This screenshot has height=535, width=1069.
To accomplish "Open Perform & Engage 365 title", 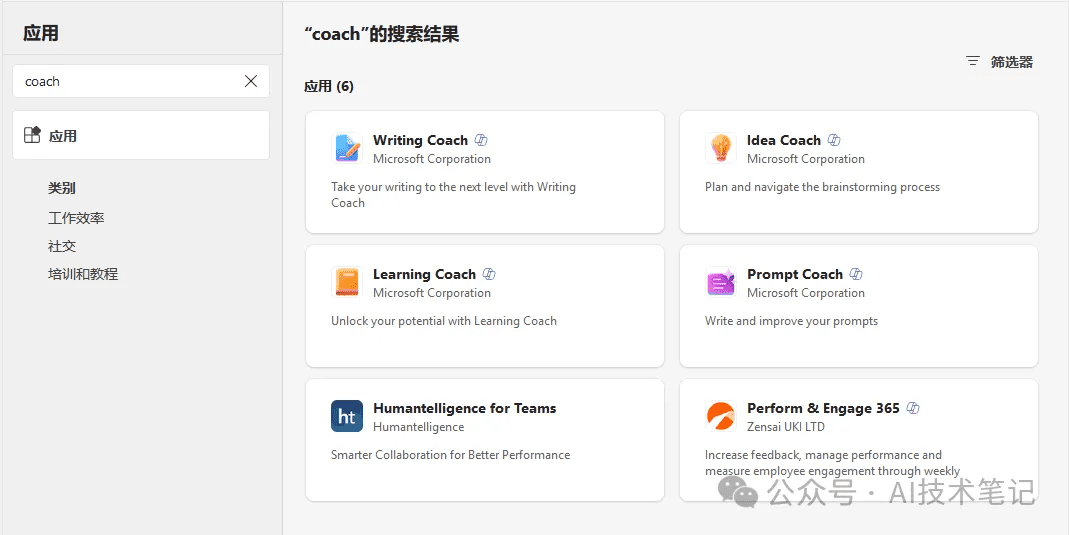I will click(824, 408).
